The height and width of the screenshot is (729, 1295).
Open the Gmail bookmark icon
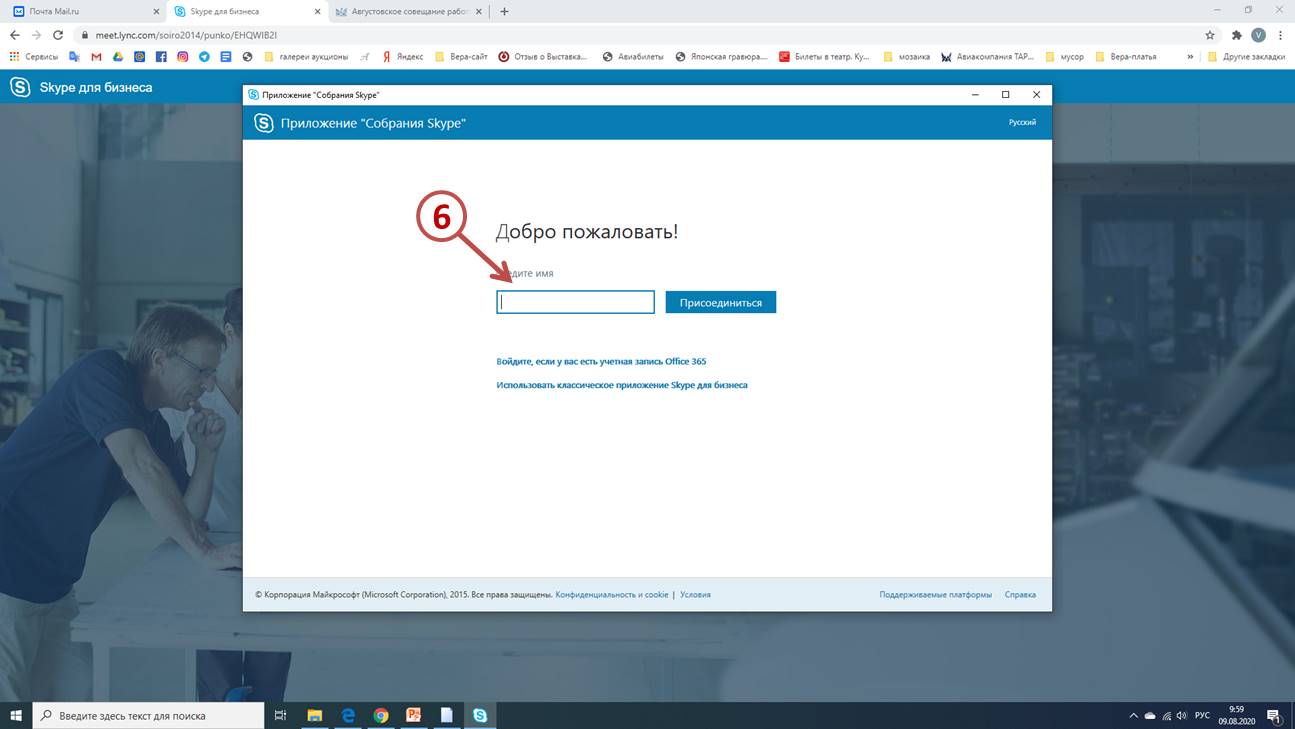click(96, 57)
